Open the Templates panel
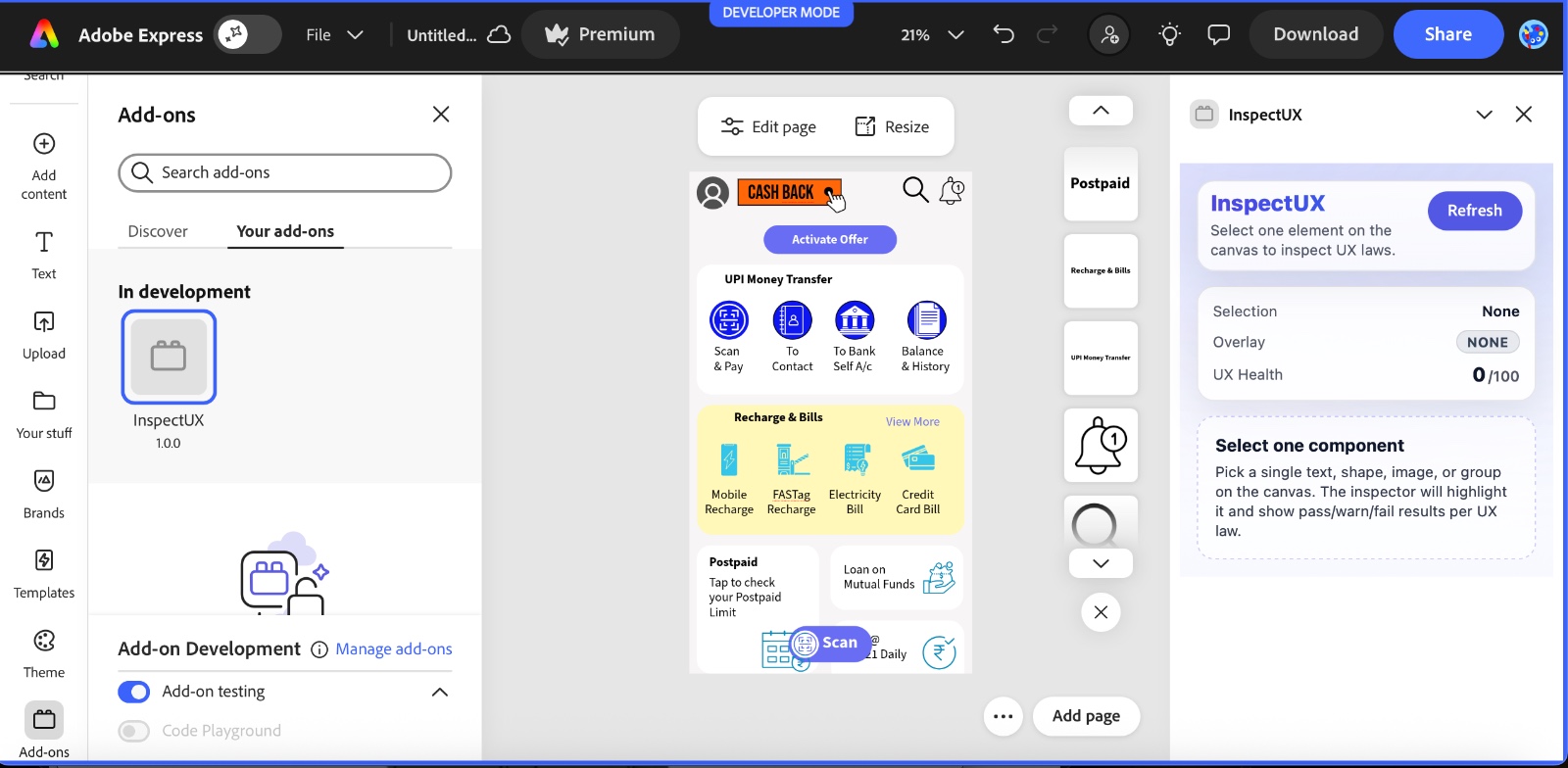 44,574
